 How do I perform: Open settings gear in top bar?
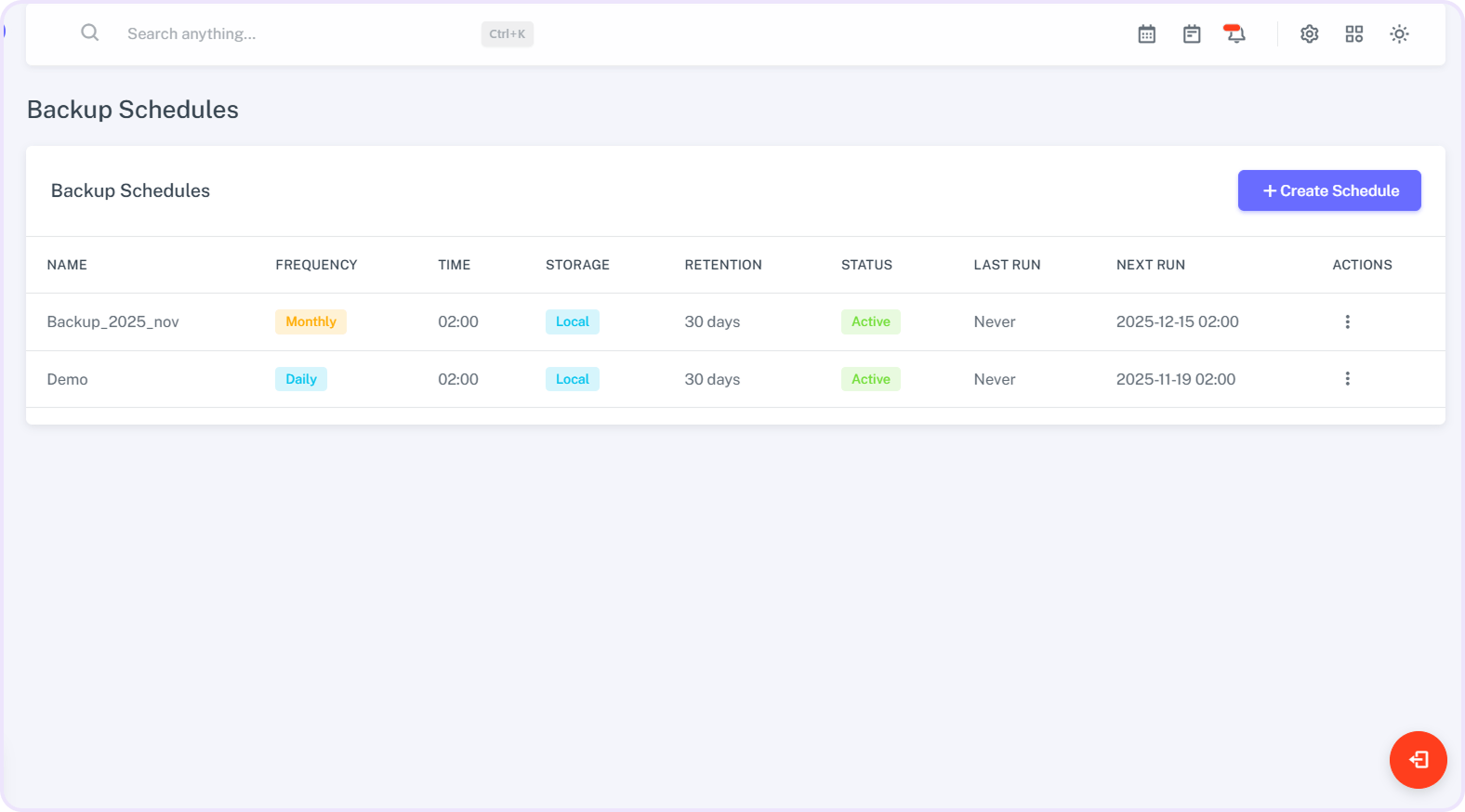[x=1309, y=34]
